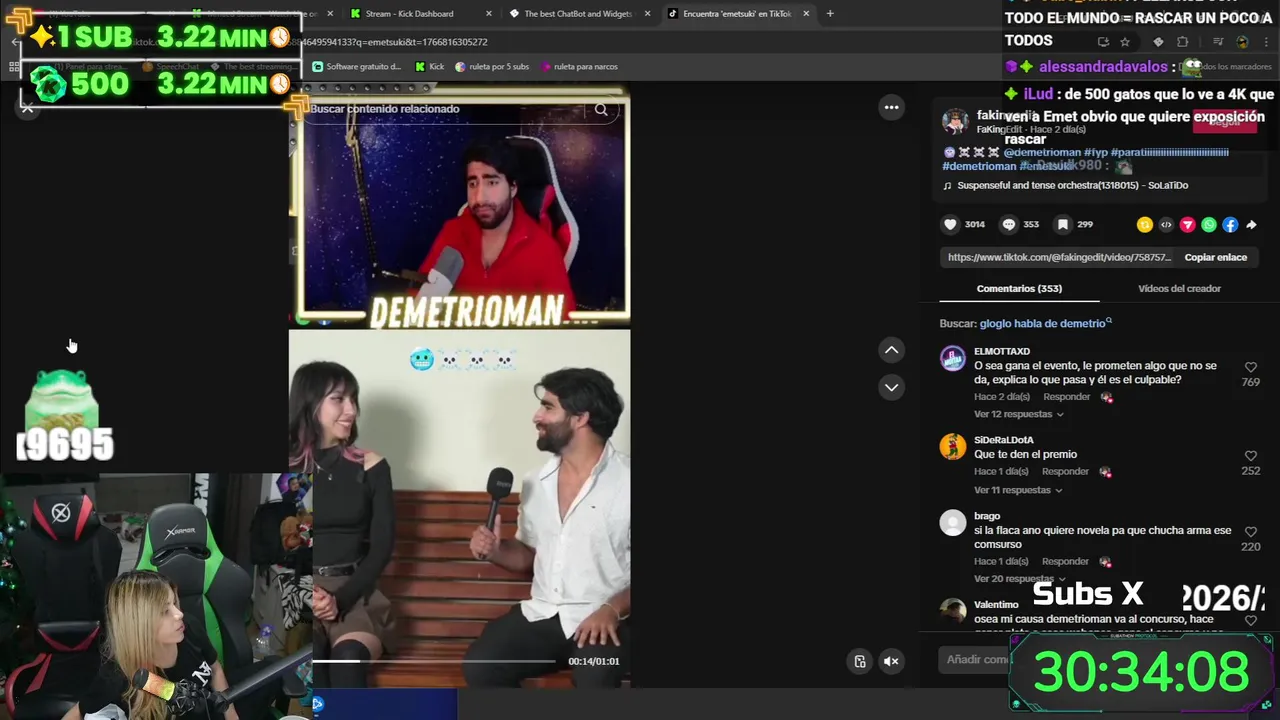Close the TikTok viewer with X button
1280x720 pixels.
pos(28,108)
